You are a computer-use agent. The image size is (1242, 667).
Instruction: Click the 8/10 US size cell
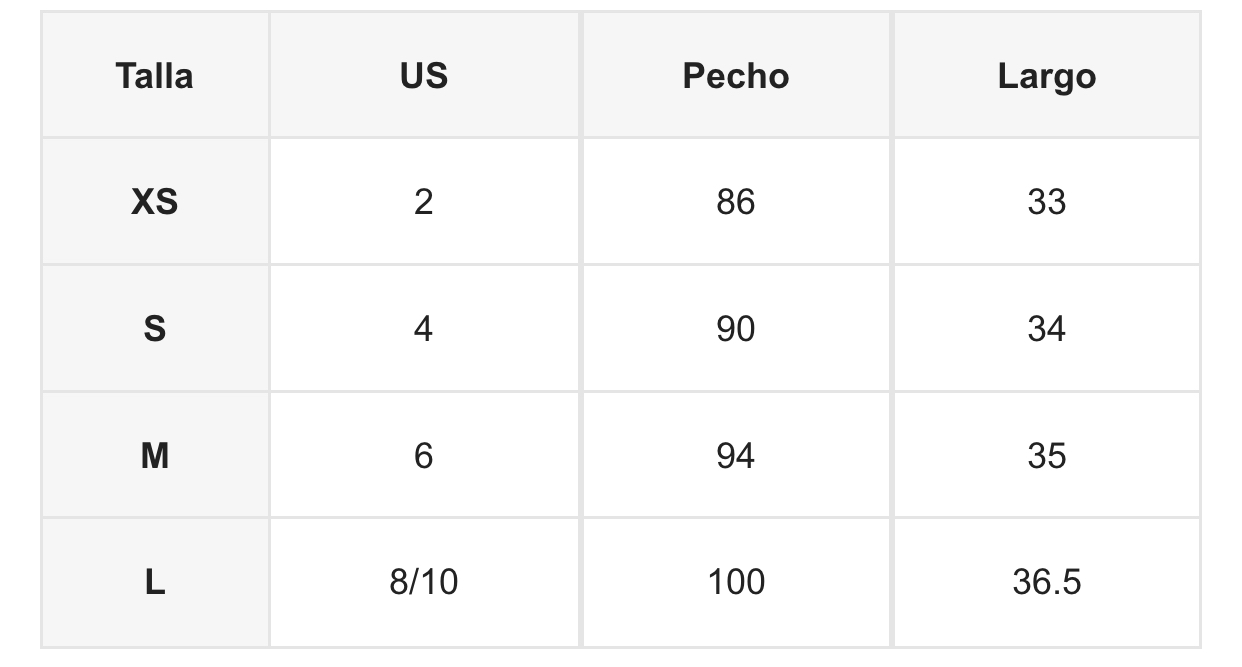point(424,582)
